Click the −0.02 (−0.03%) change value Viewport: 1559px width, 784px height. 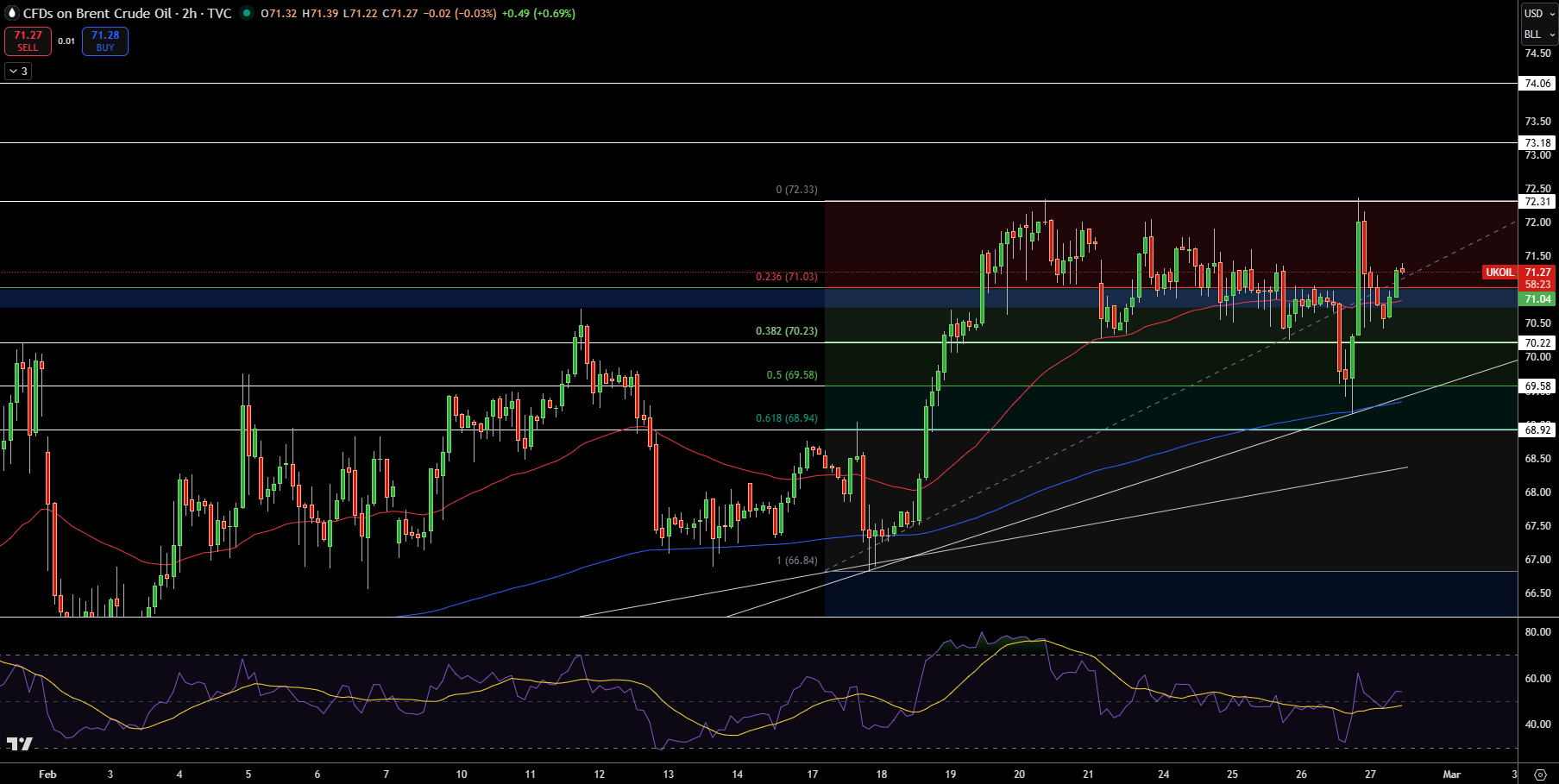460,14
